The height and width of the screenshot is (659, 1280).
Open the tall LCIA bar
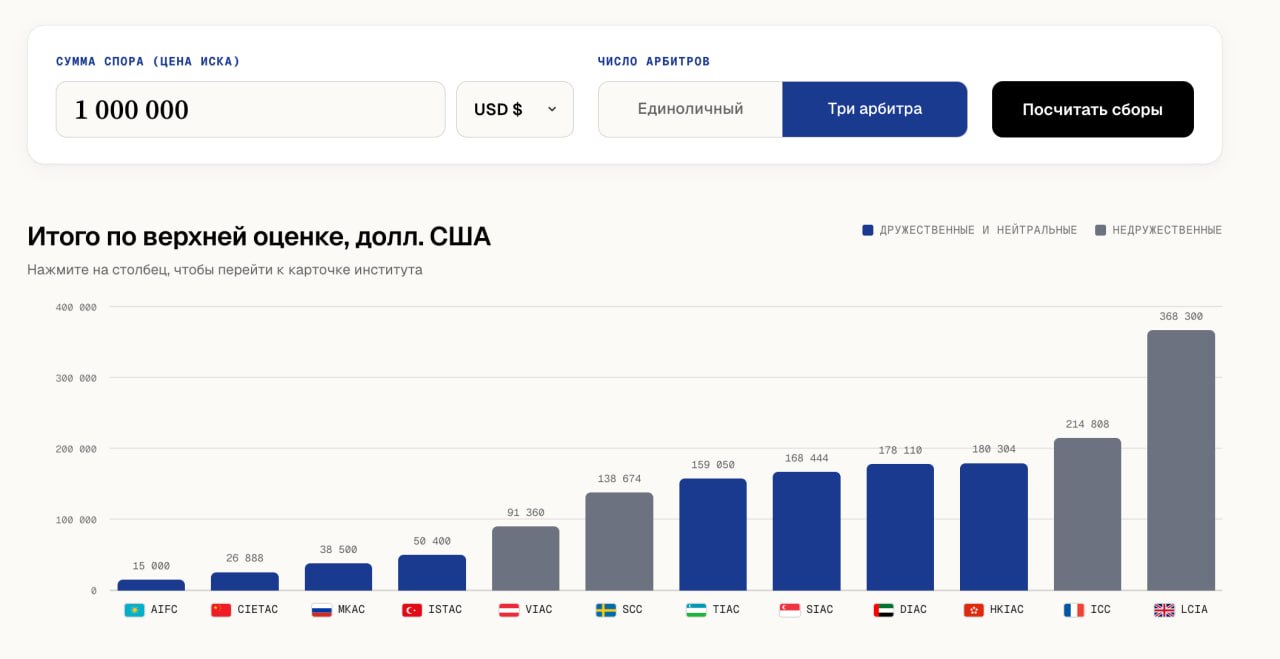tap(1181, 460)
